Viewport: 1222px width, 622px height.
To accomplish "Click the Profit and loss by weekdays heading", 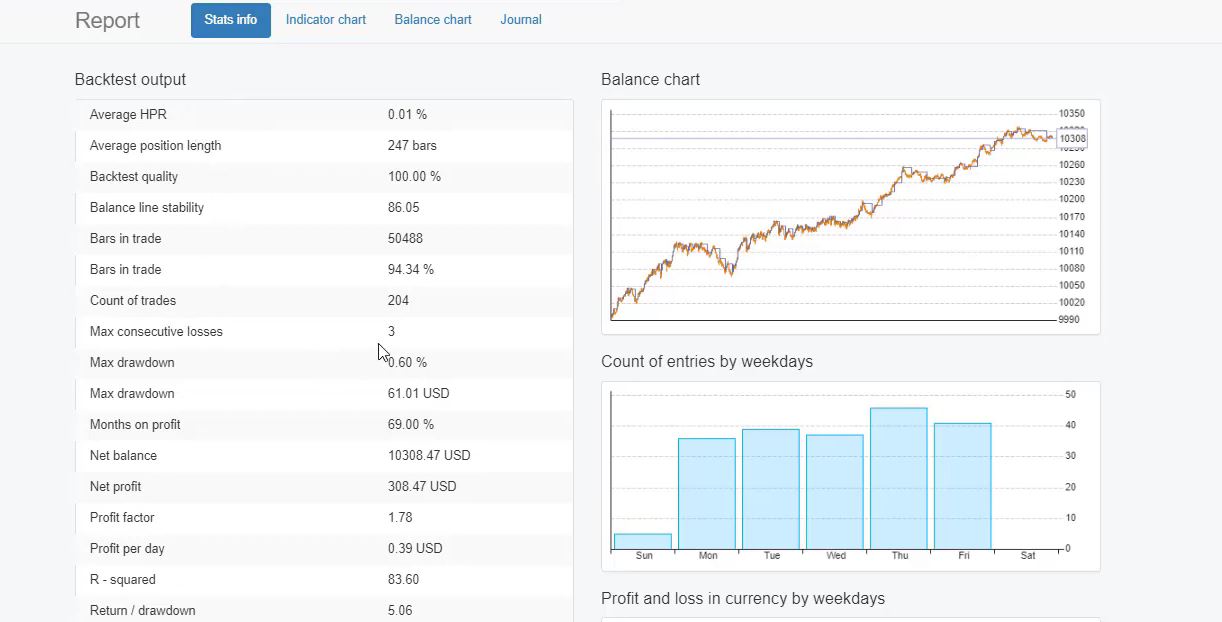I will [743, 598].
